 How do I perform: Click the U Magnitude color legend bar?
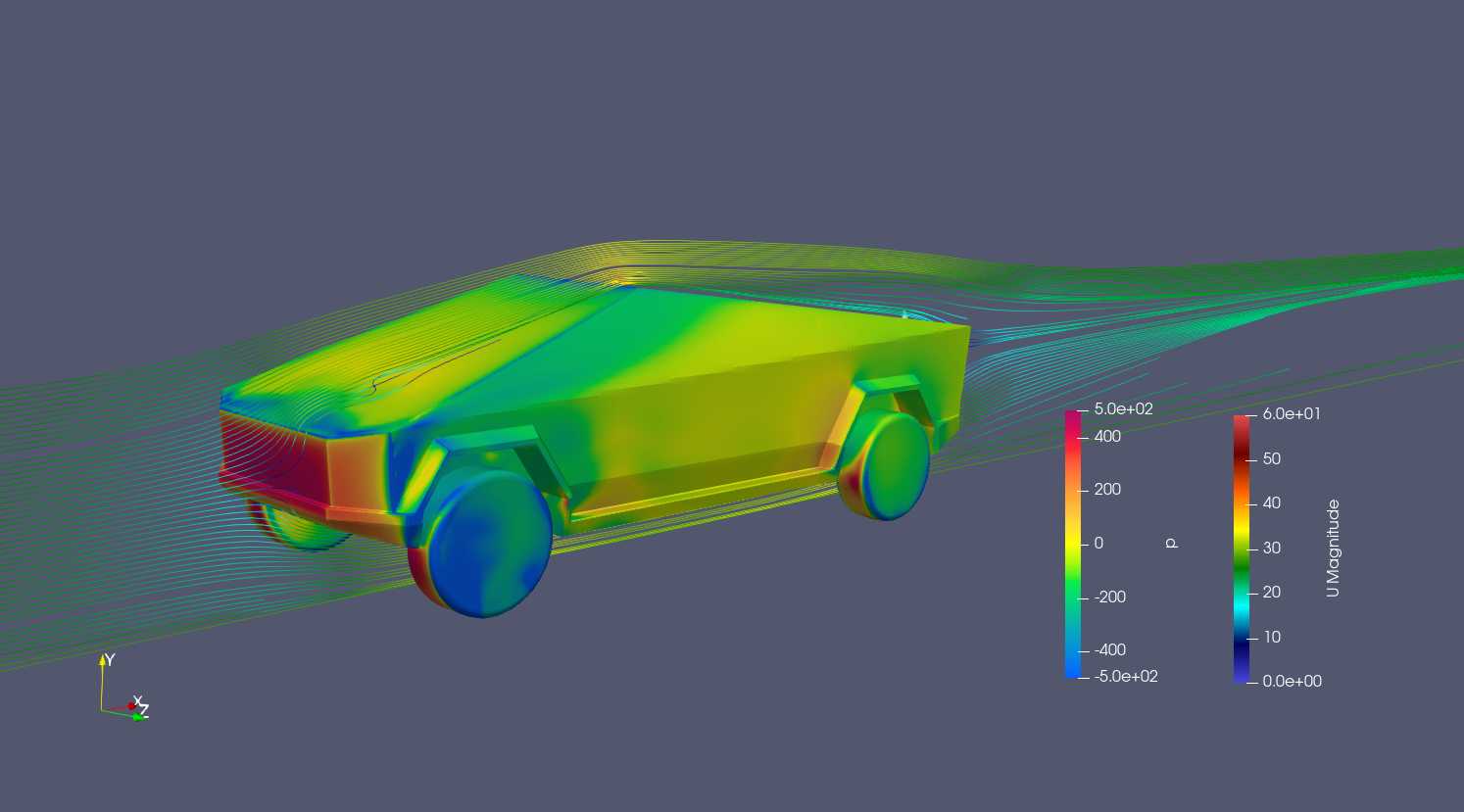tap(1241, 548)
